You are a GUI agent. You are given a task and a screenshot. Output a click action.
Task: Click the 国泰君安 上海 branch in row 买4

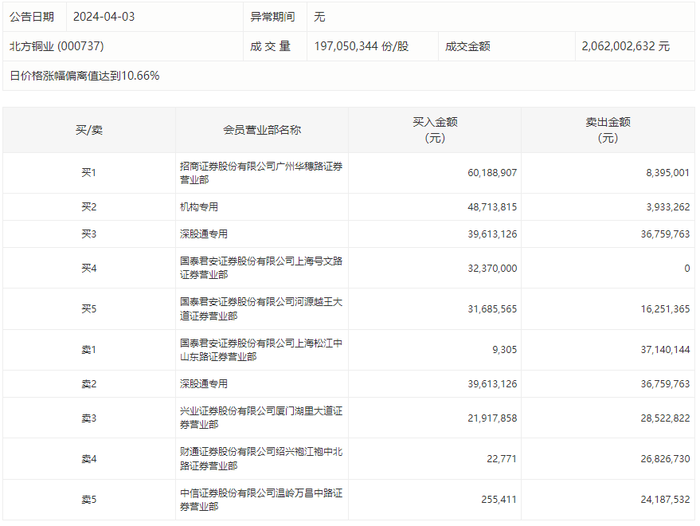[261, 268]
